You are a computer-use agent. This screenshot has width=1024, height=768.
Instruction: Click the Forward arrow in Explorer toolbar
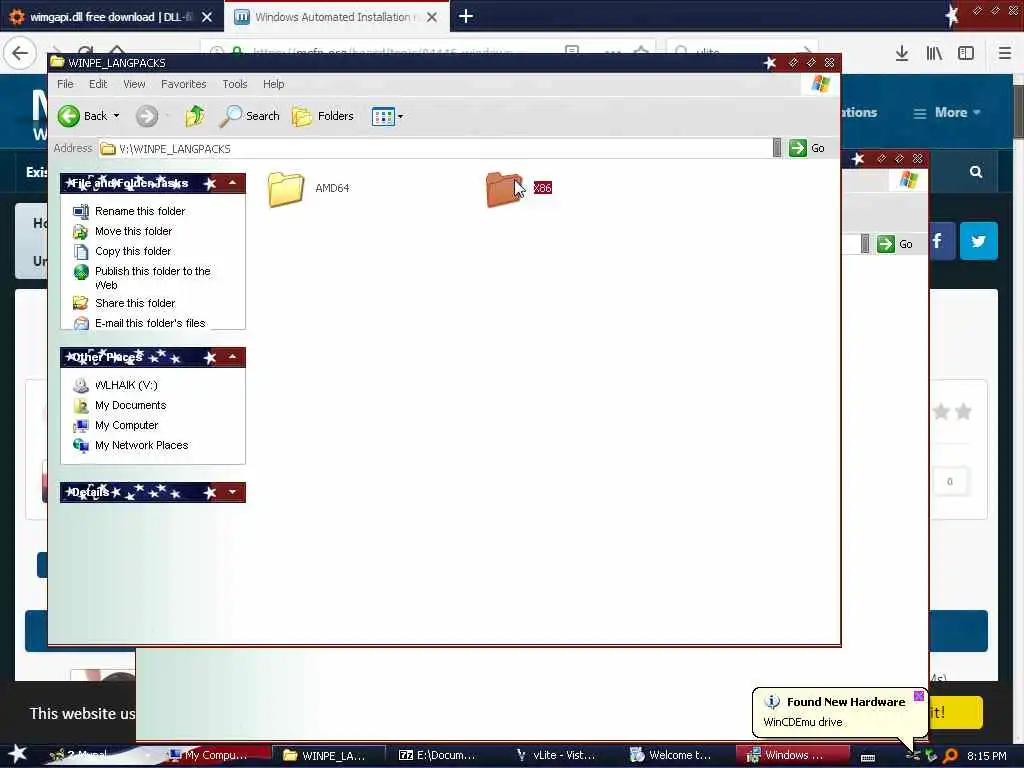click(x=147, y=116)
